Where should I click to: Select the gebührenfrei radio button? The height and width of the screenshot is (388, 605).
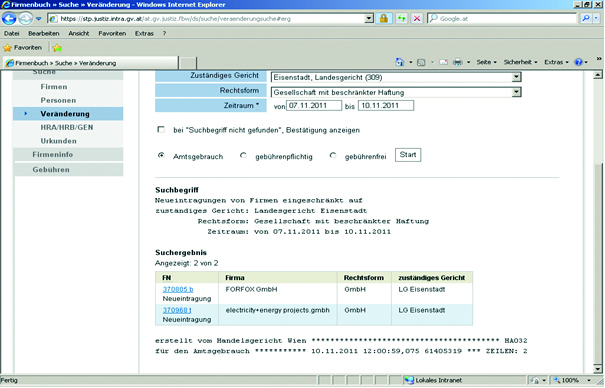point(333,155)
